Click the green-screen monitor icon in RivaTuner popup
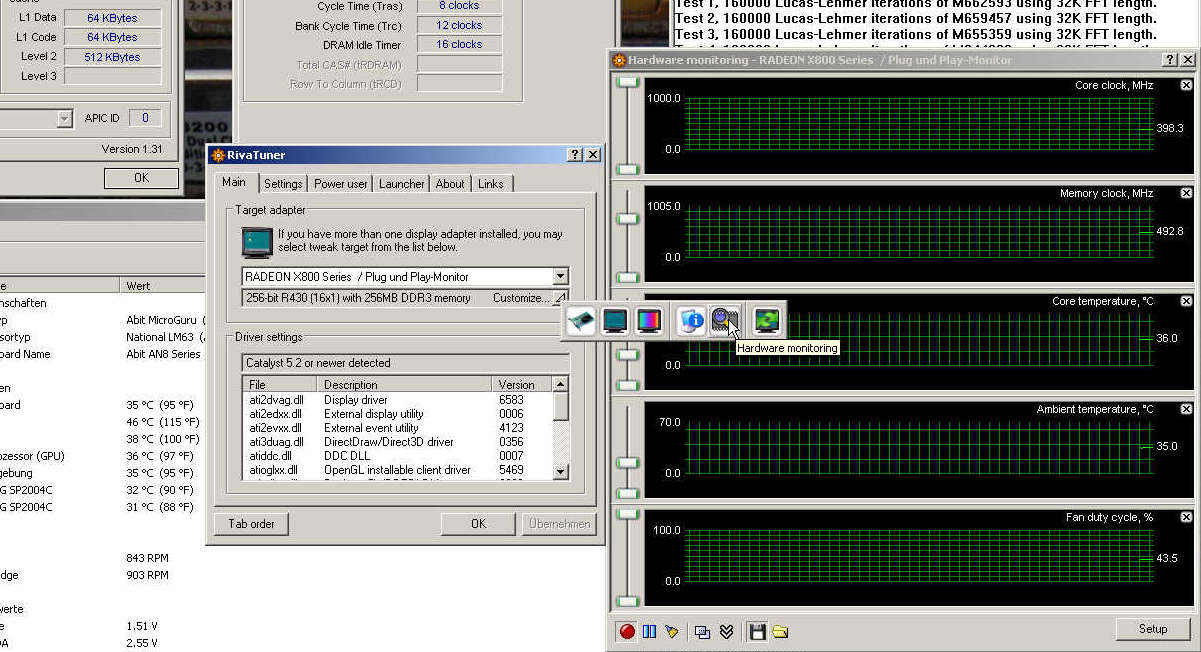 click(767, 321)
